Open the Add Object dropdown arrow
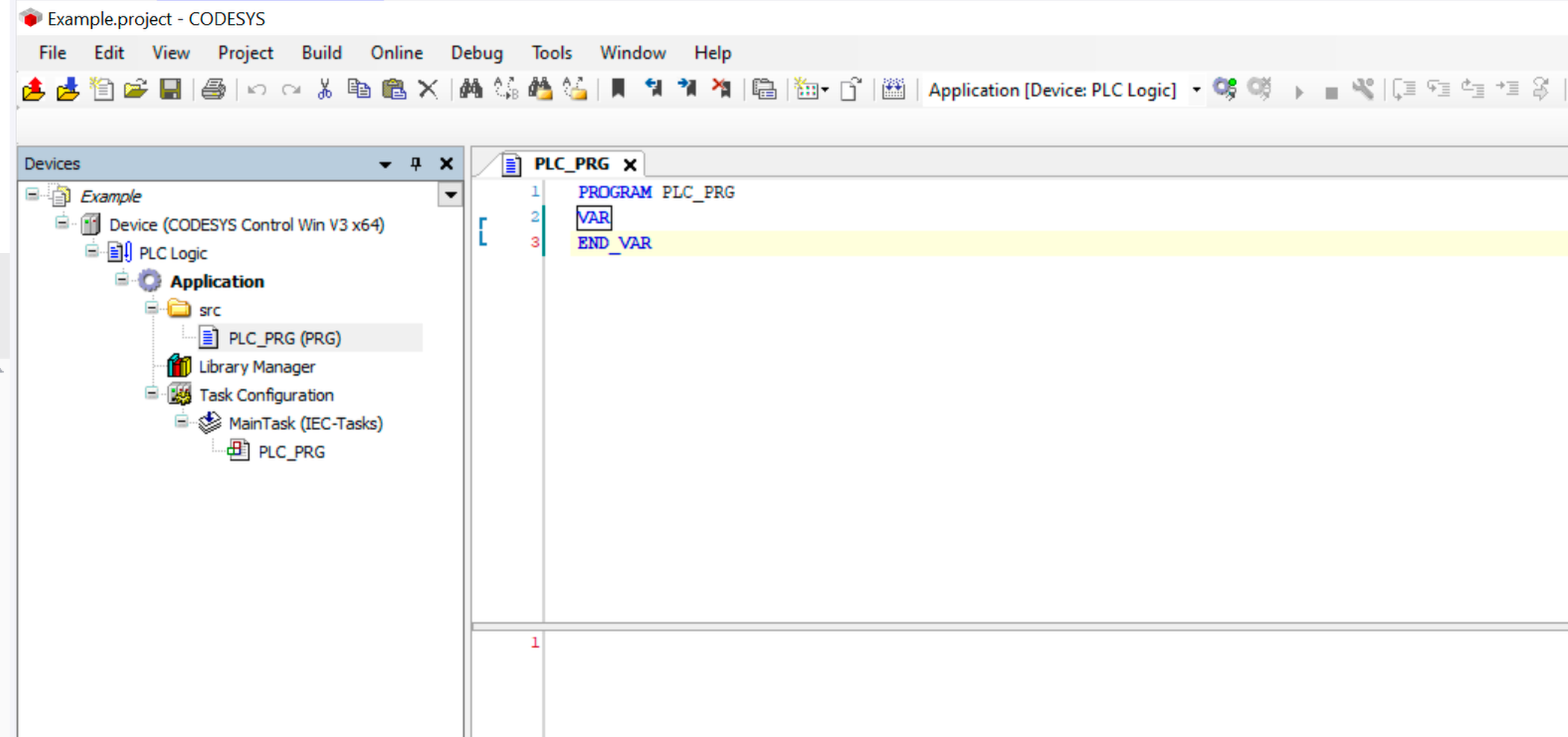 tap(825, 90)
